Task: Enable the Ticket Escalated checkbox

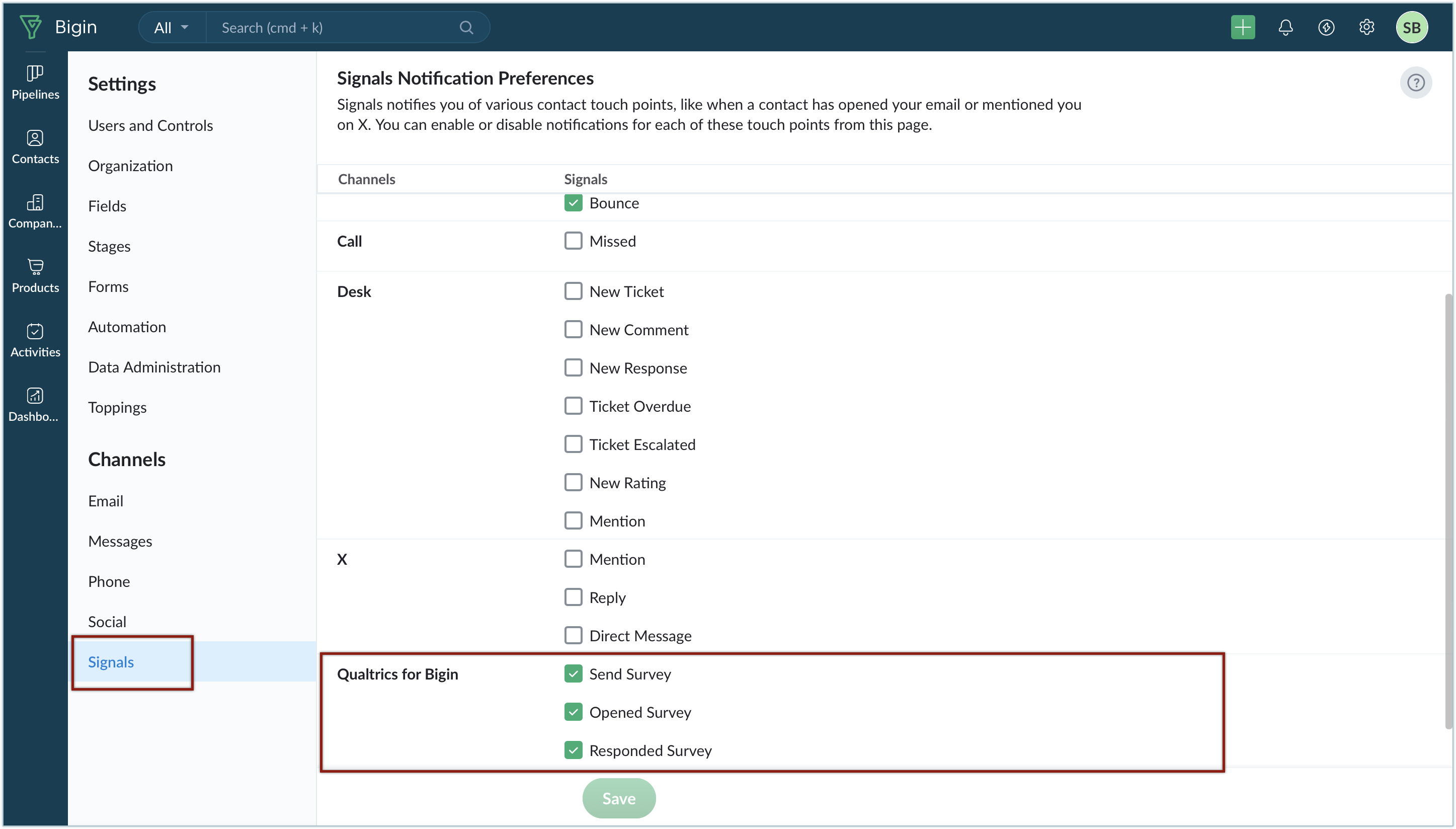Action: tap(573, 444)
